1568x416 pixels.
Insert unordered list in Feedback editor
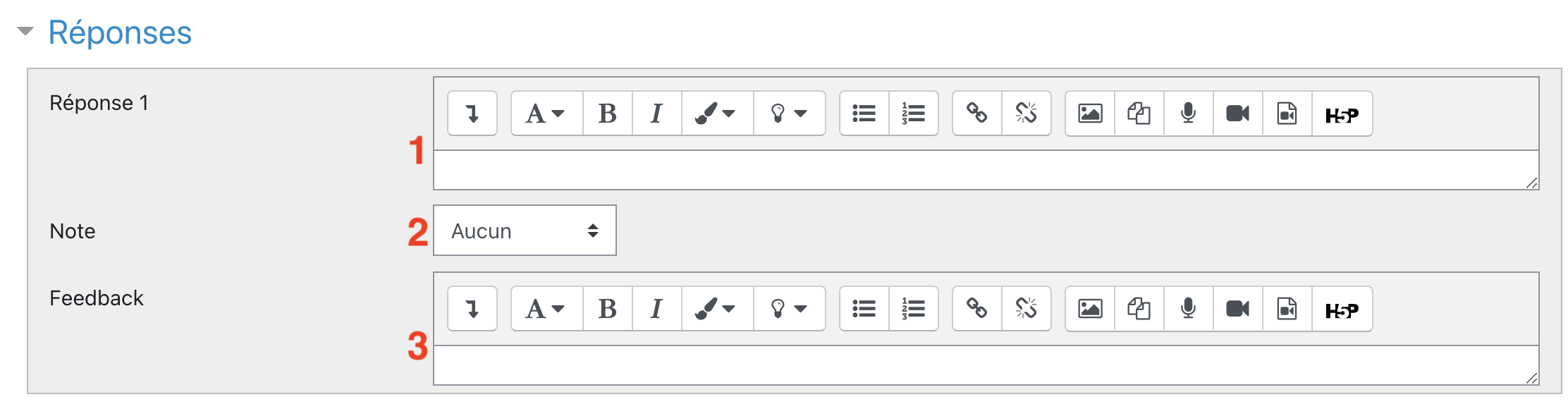pos(864,309)
